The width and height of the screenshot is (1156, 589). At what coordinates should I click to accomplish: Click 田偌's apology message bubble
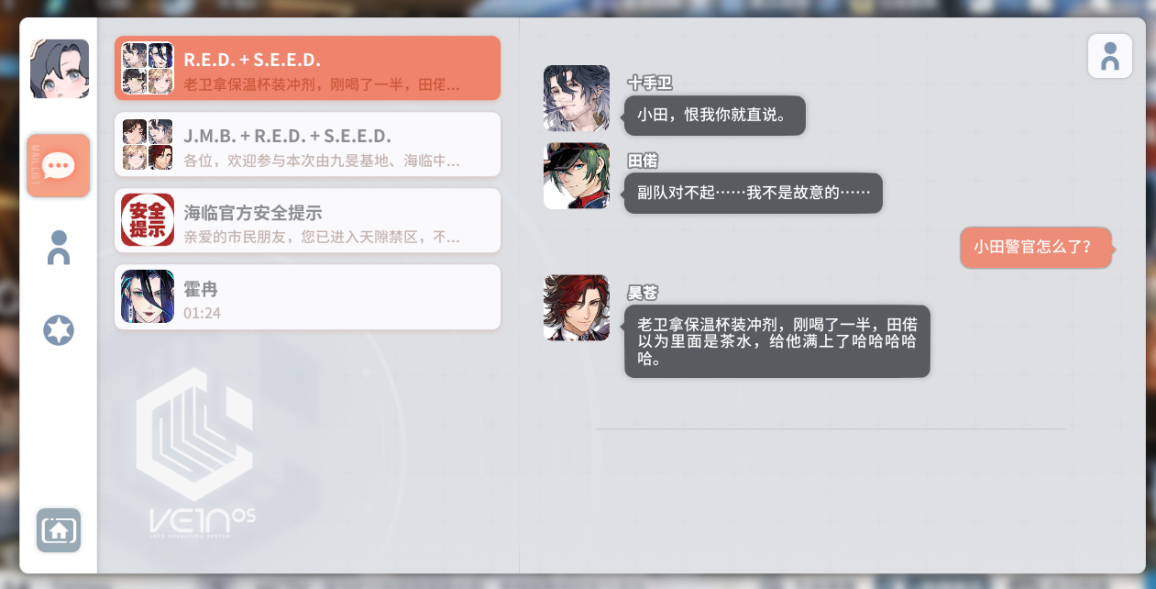pyautogui.click(x=753, y=193)
